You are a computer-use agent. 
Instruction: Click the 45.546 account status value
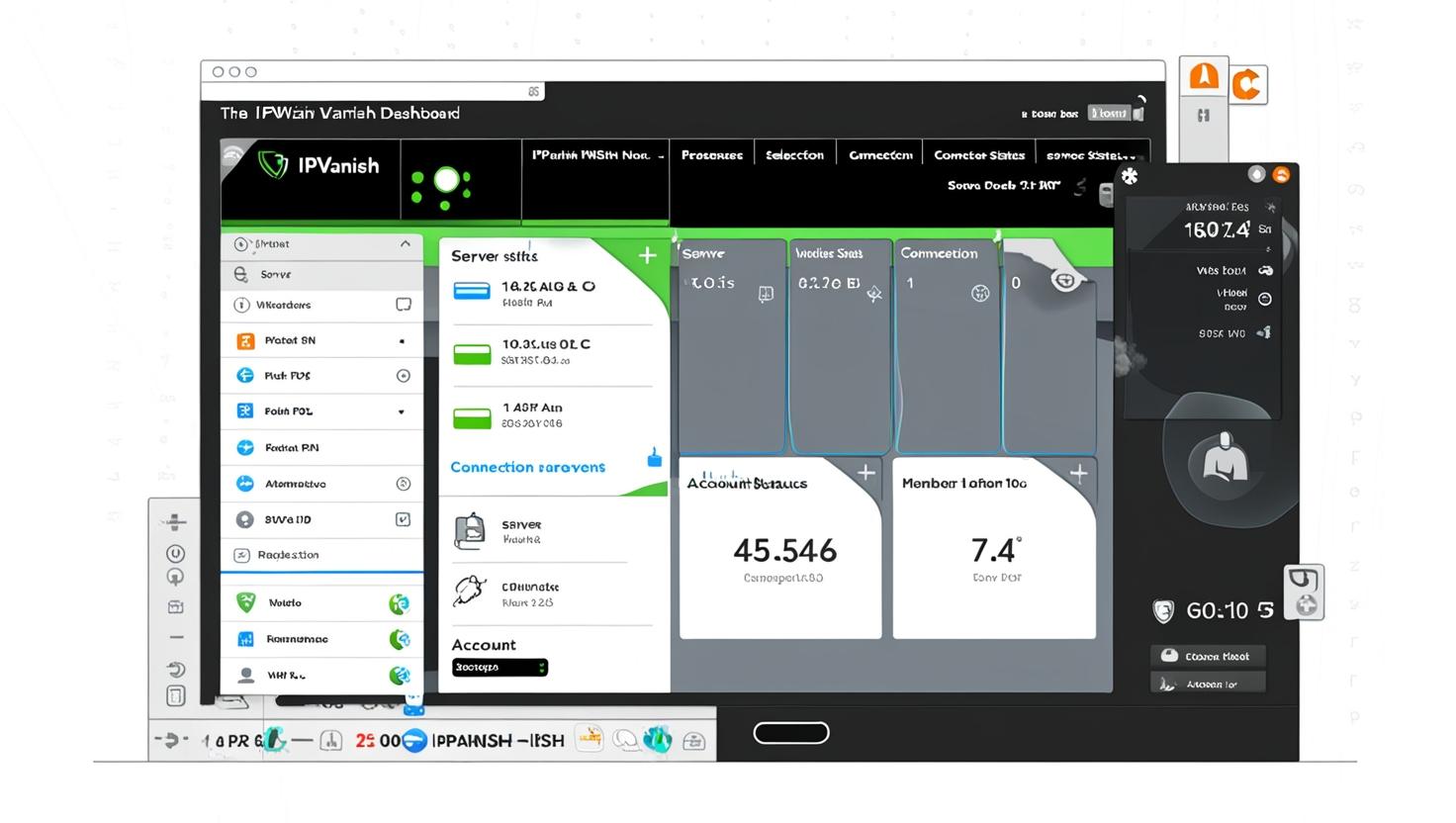pyautogui.click(x=785, y=550)
